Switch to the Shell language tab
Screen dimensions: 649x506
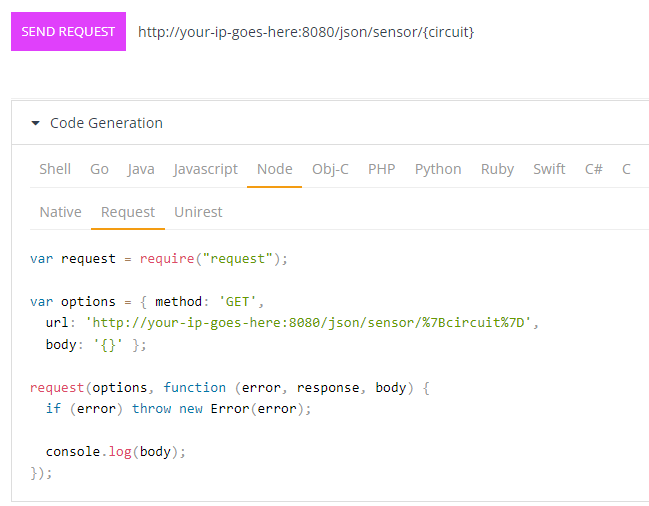(55, 169)
